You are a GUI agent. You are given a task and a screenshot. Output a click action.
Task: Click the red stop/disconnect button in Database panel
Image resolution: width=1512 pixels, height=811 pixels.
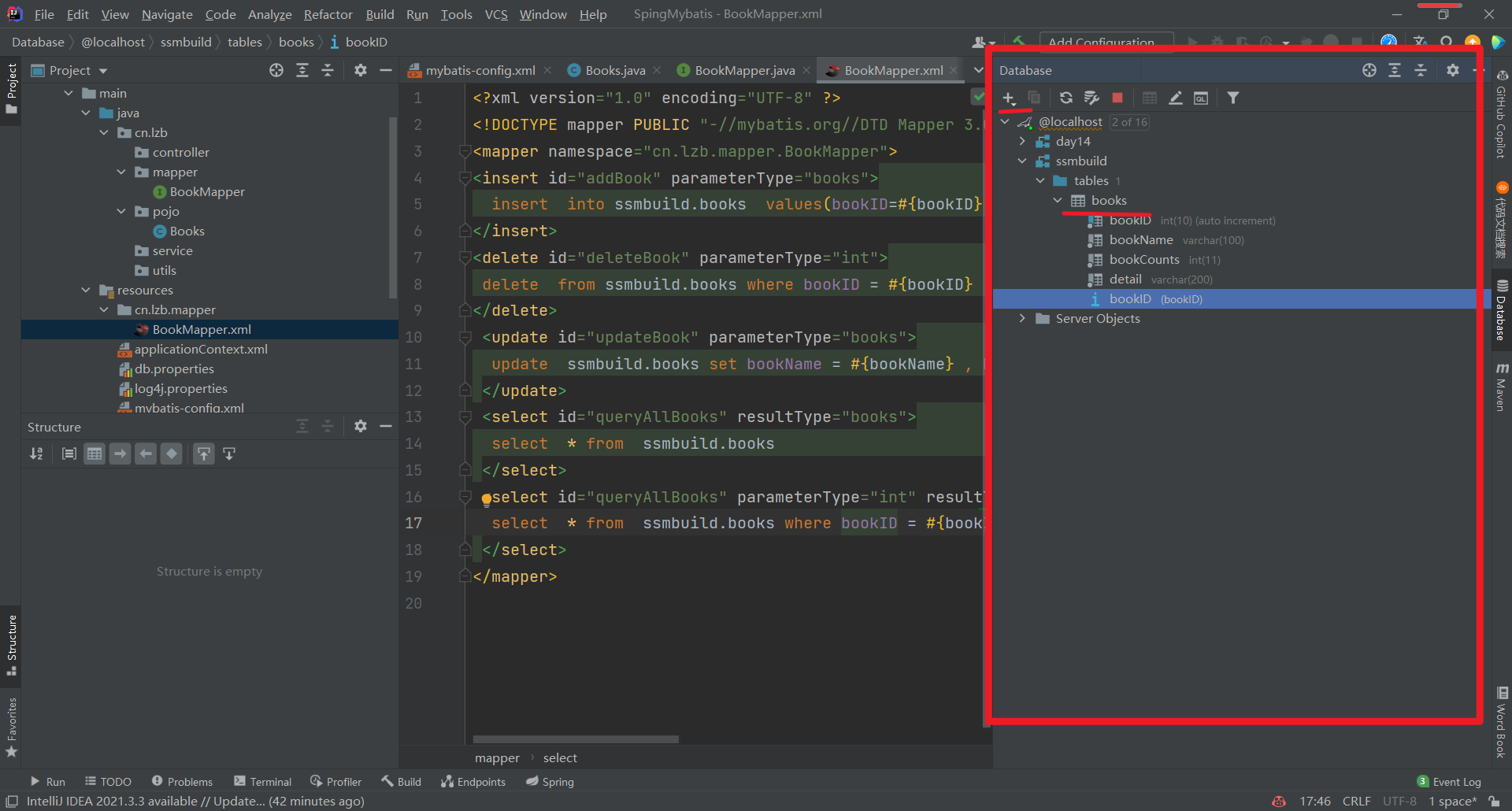(1117, 98)
